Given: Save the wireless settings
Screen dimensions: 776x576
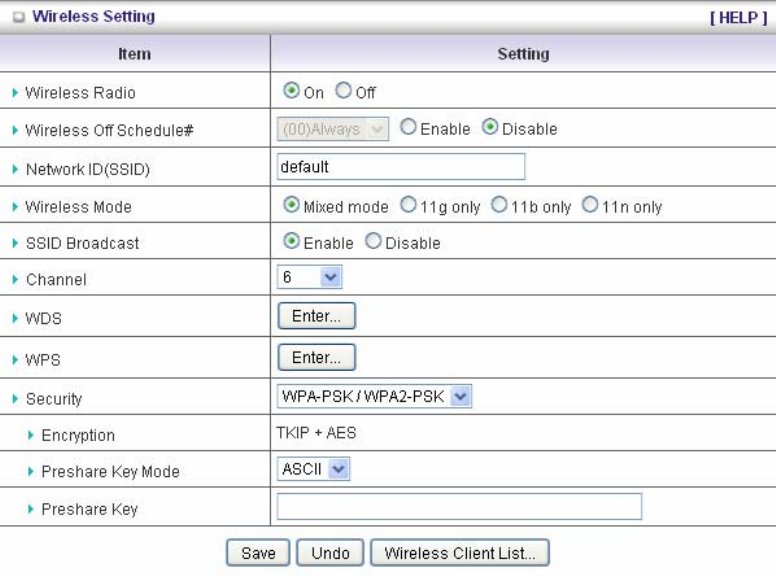Looking at the screenshot, I should pyautogui.click(x=258, y=553).
